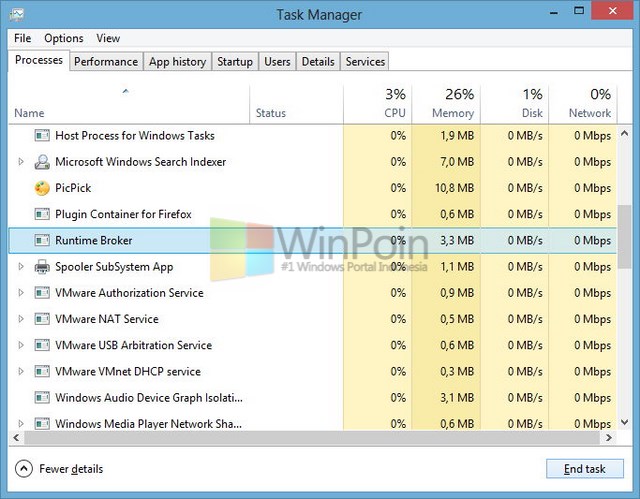Viewport: 640px width, 499px height.
Task: Click the VMware VMnet DHCP service icon
Action: [x=42, y=371]
